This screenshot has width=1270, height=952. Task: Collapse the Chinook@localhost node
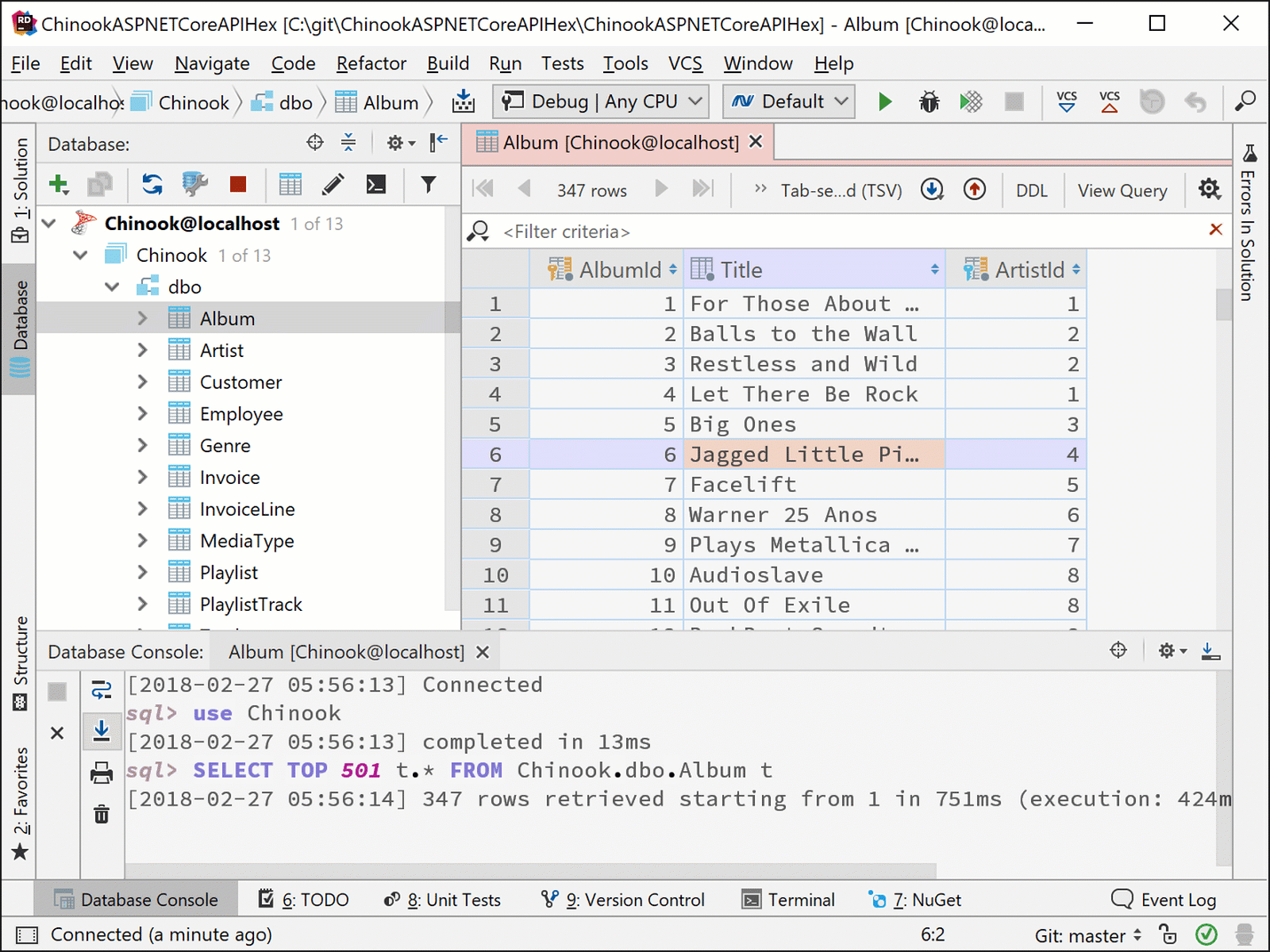coord(49,224)
